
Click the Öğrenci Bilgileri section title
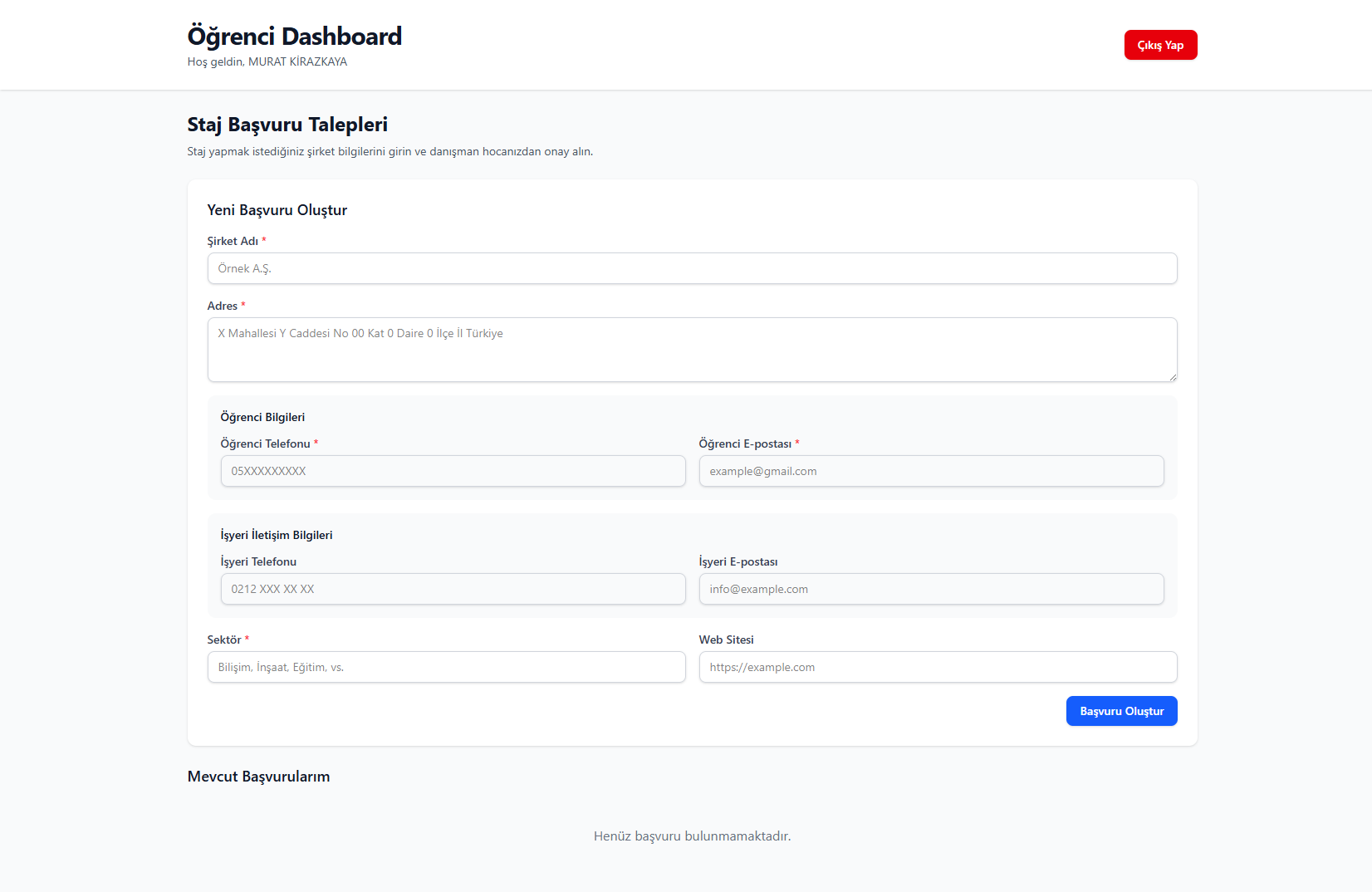[x=262, y=417]
